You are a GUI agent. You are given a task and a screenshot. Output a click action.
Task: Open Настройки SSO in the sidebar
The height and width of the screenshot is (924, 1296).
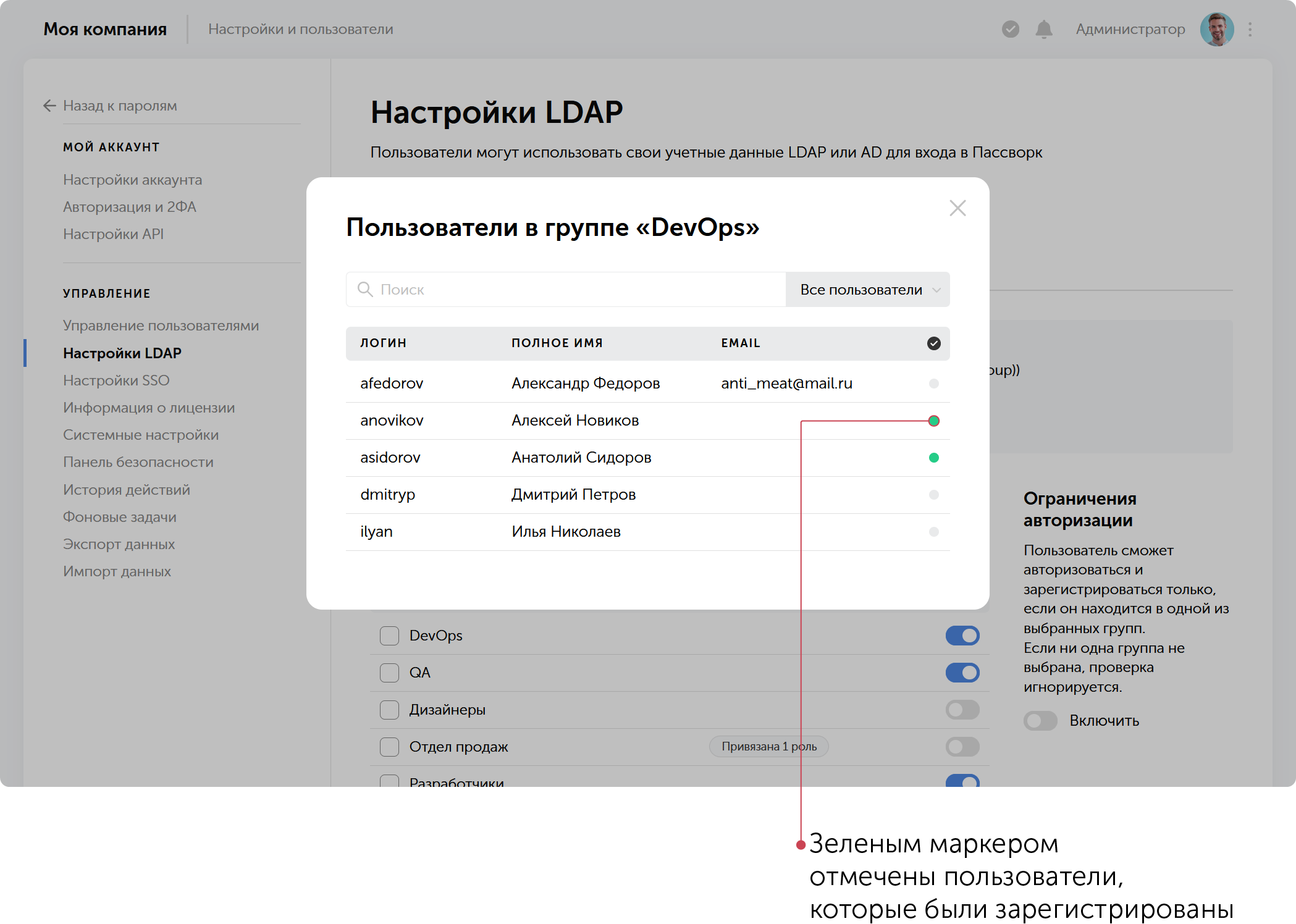(x=116, y=380)
